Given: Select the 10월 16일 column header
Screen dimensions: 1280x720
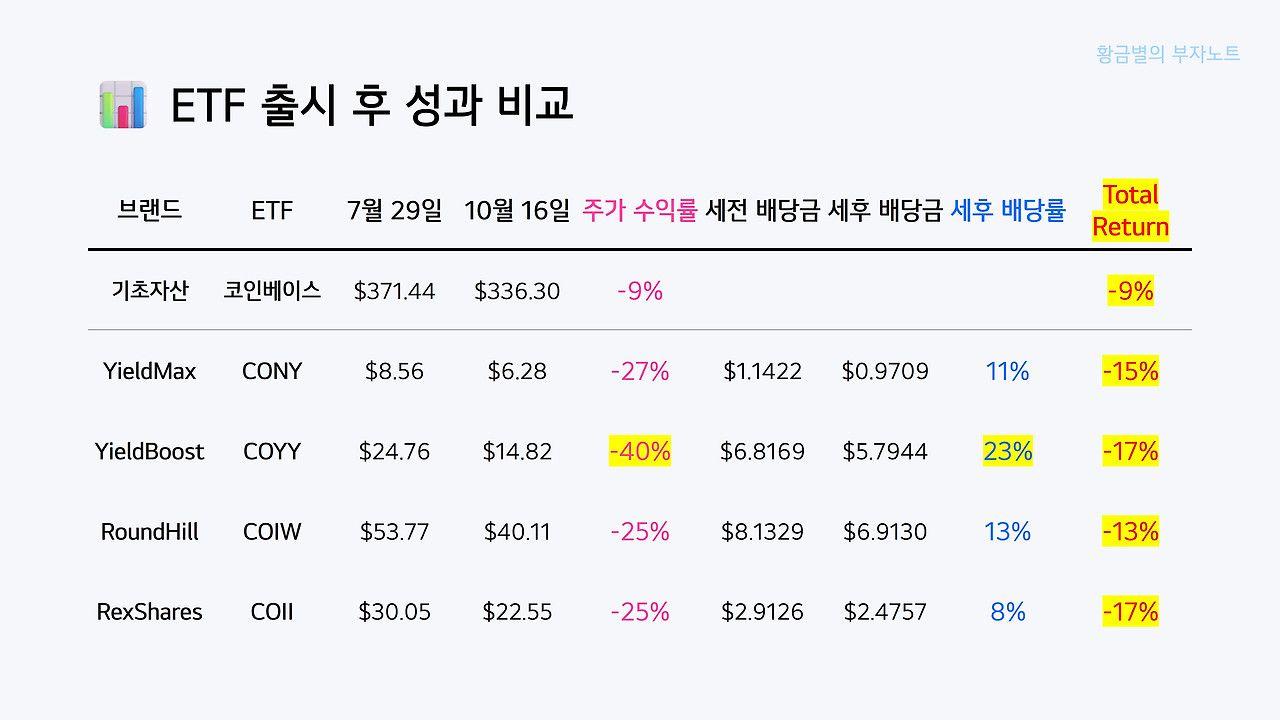Looking at the screenshot, I should pyautogui.click(x=517, y=211).
